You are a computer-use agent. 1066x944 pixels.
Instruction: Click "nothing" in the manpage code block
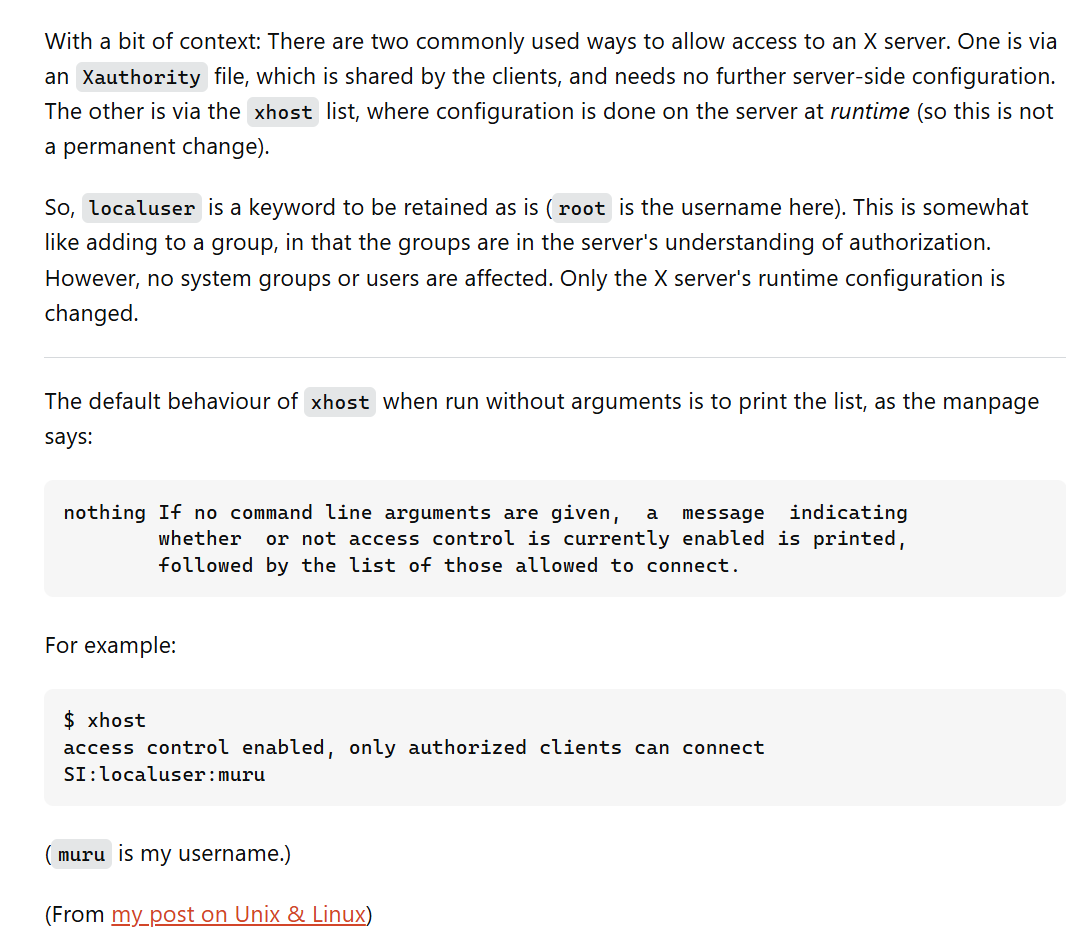click(105, 512)
